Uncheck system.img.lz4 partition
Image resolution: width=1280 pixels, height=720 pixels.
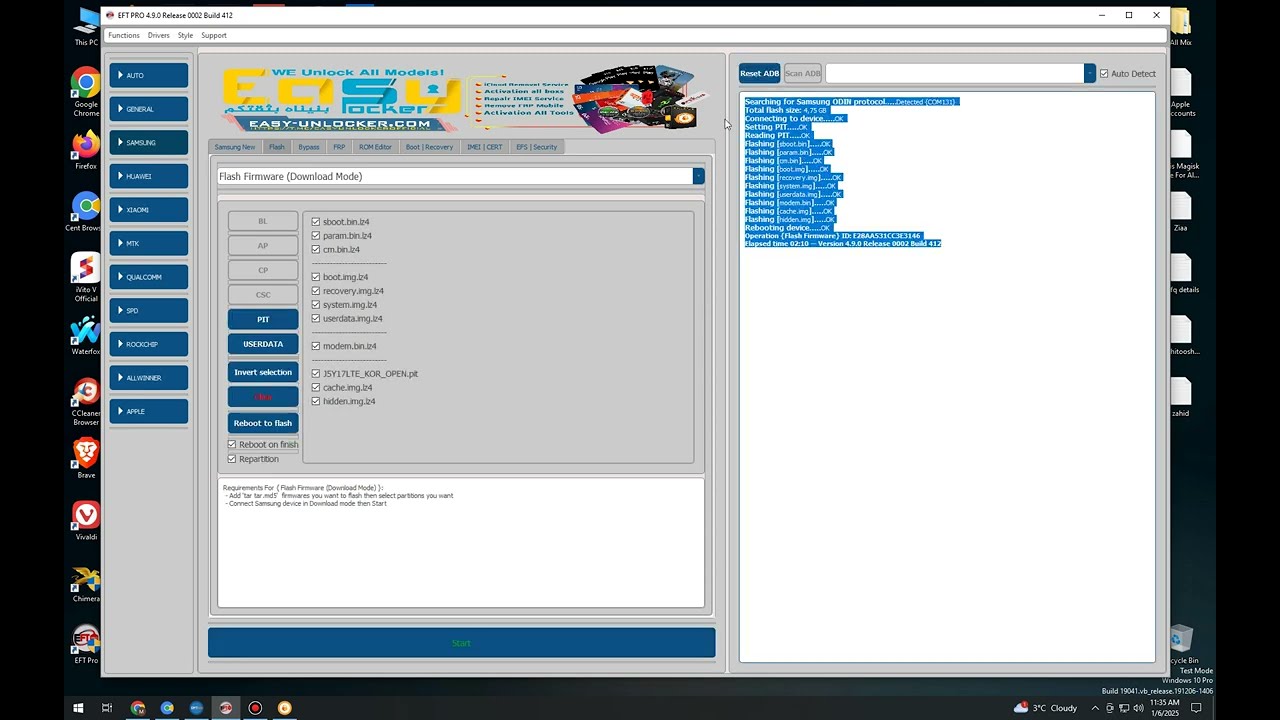(316, 305)
